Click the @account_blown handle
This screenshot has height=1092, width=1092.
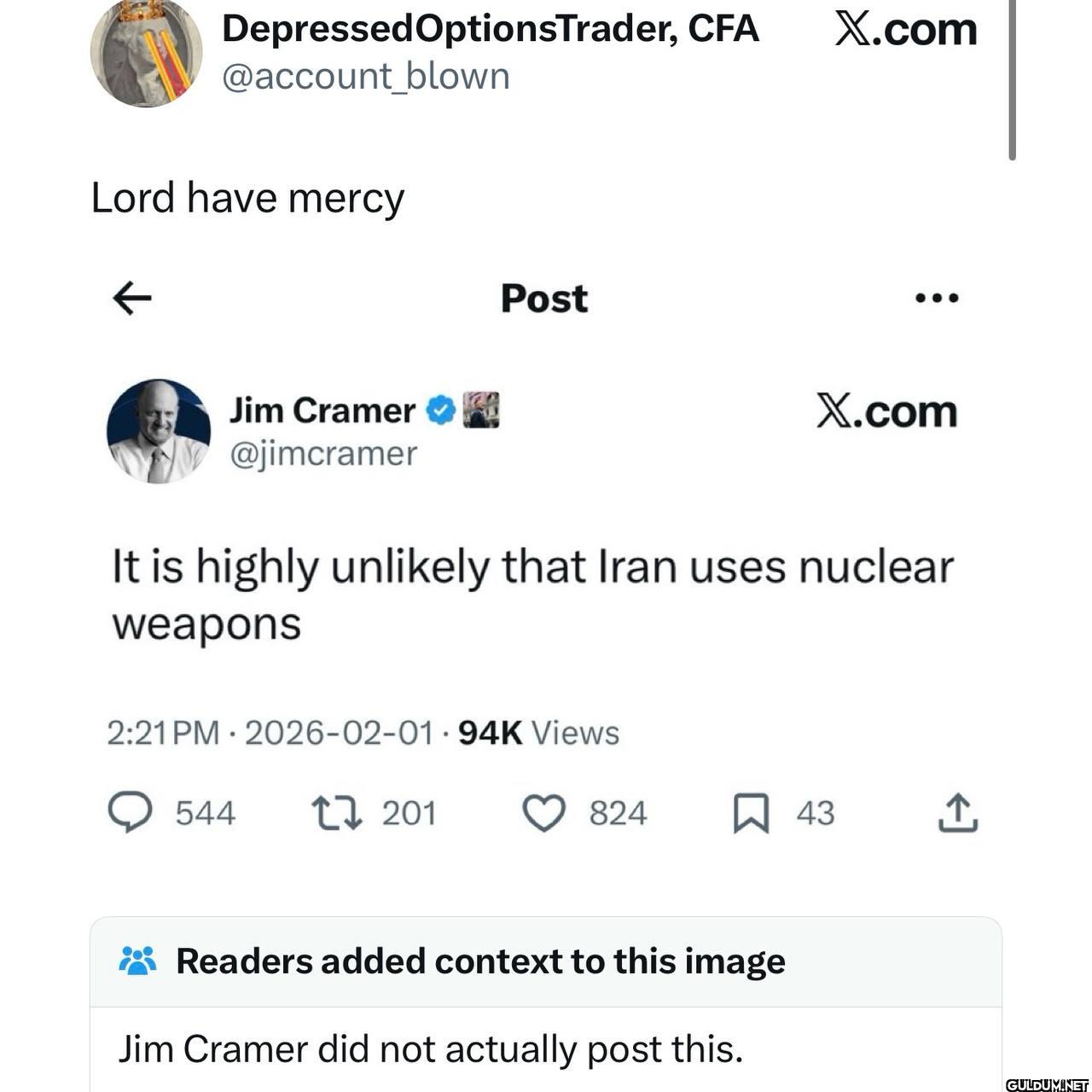pos(366,76)
